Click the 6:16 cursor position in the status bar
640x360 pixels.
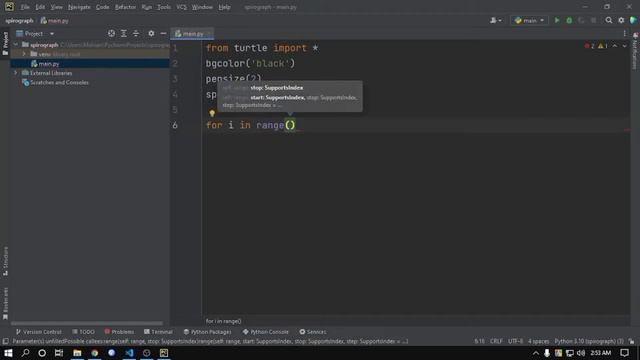click(x=479, y=341)
